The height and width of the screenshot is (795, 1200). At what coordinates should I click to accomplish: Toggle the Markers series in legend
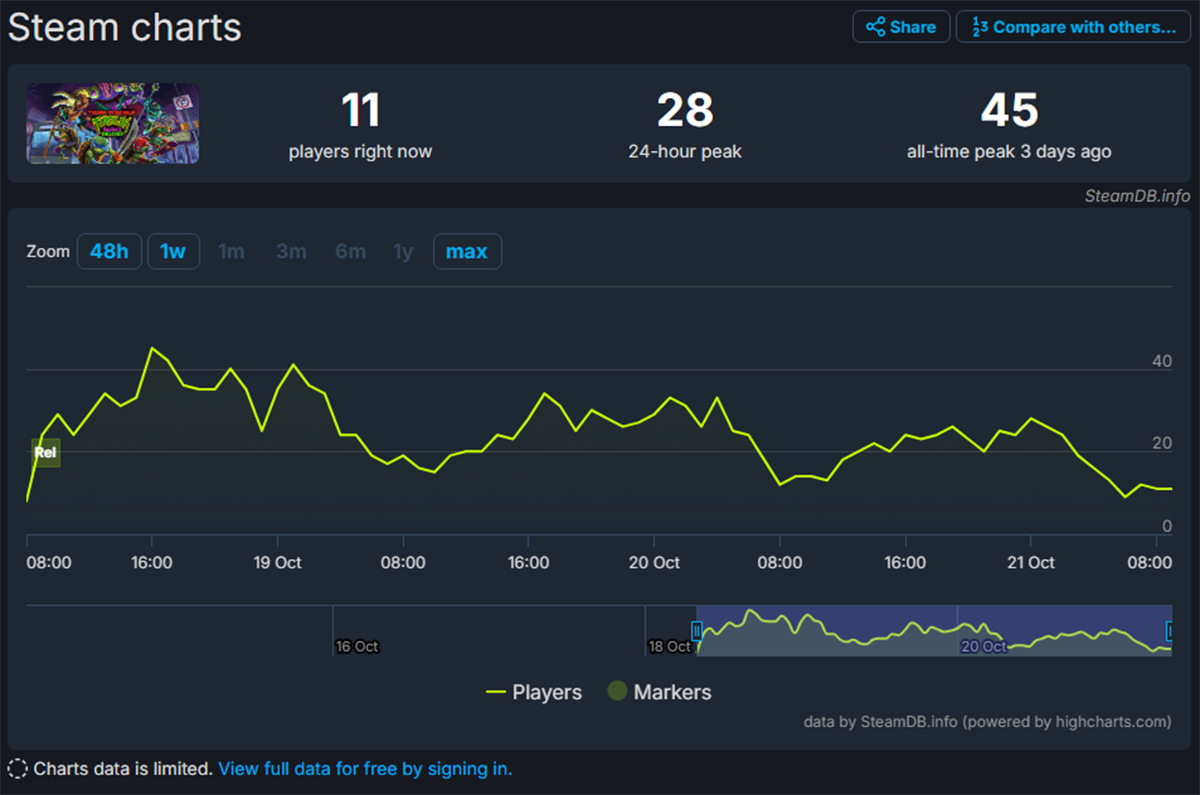click(x=660, y=692)
